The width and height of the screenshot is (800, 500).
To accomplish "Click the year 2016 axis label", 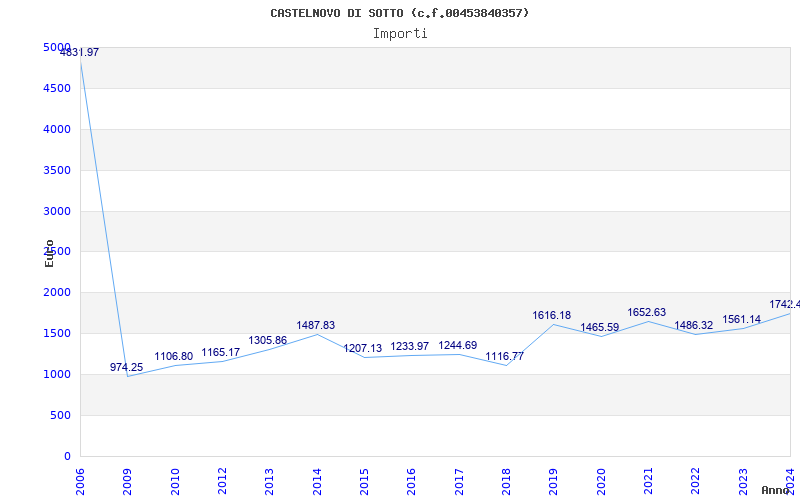I will [412, 482].
